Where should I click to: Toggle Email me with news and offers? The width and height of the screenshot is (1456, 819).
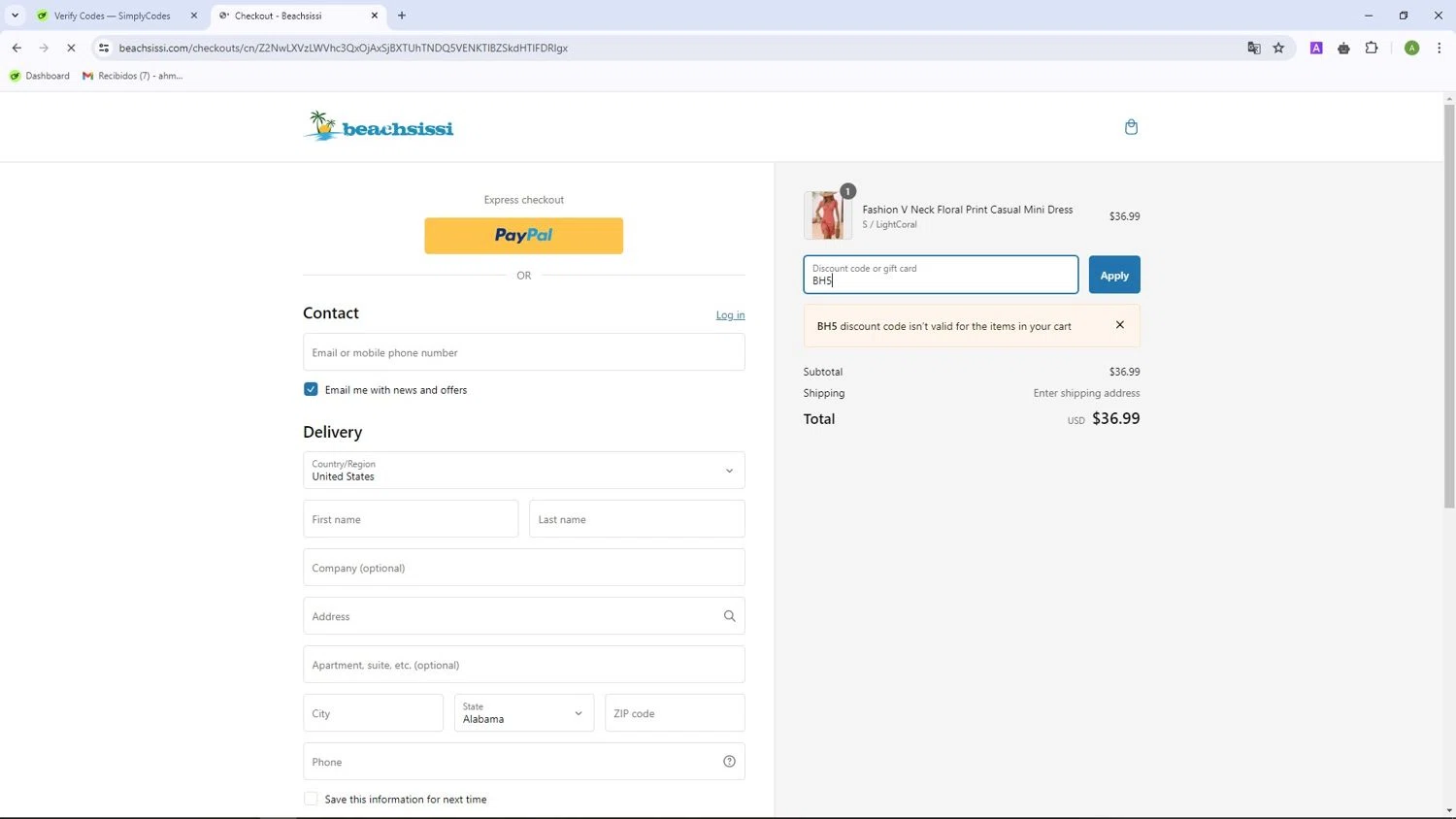pos(311,389)
